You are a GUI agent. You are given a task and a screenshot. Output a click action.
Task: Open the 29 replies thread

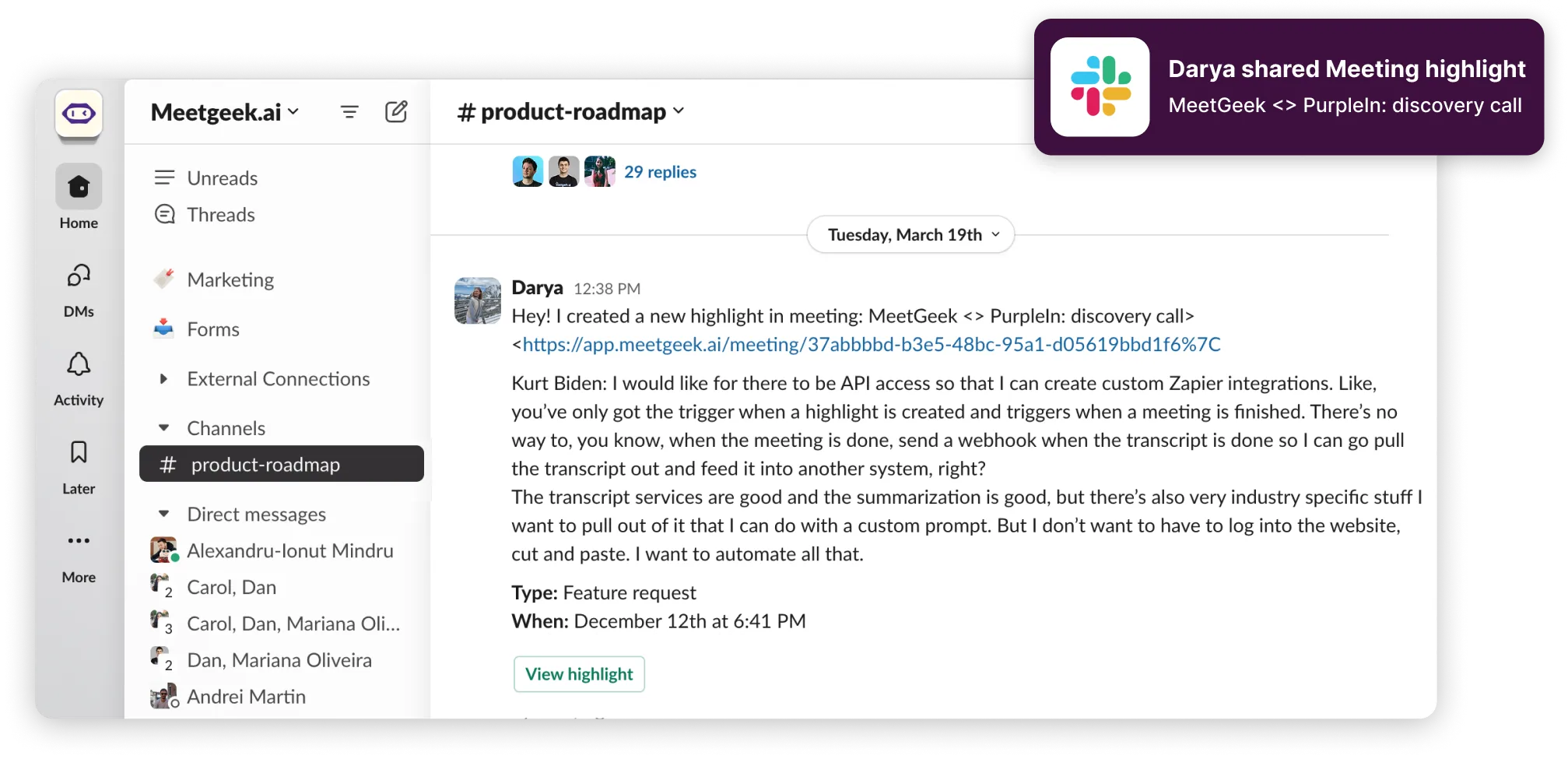point(660,172)
